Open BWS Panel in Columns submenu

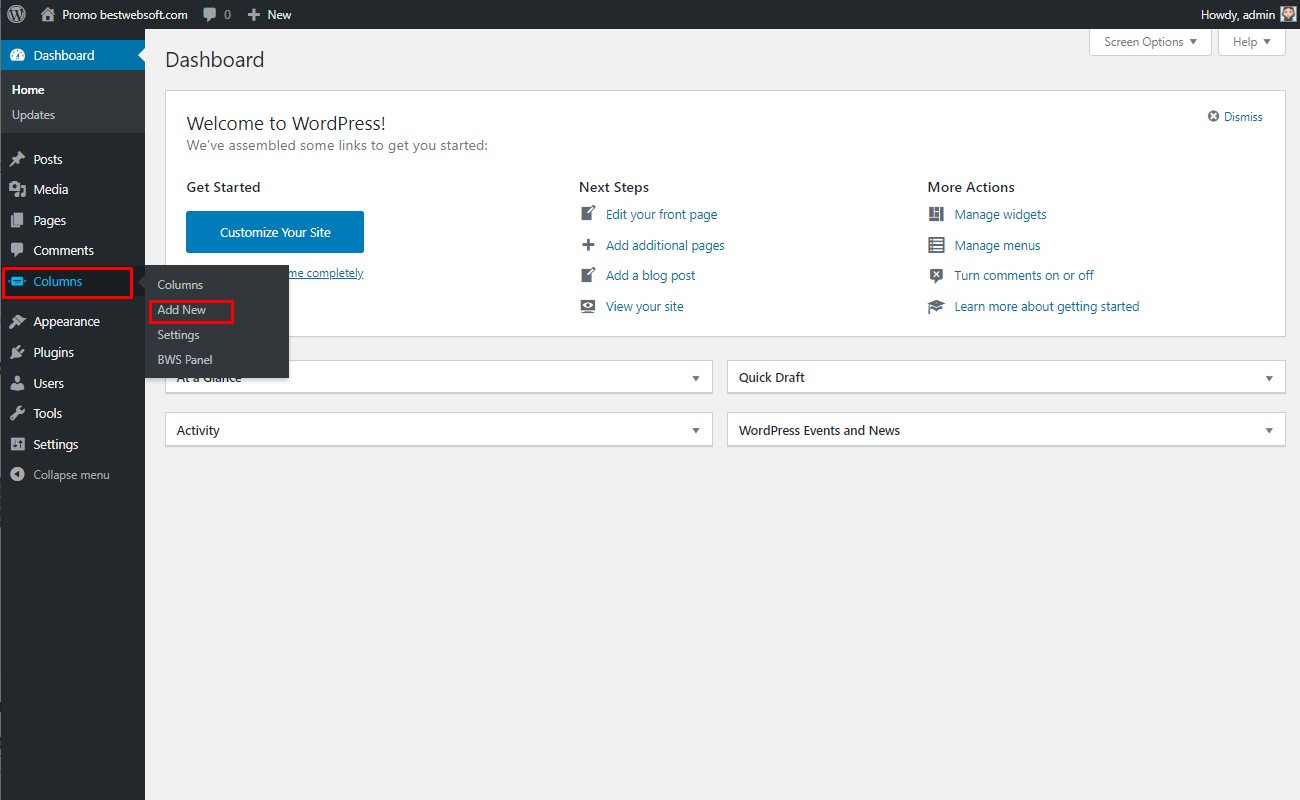[x=185, y=360]
